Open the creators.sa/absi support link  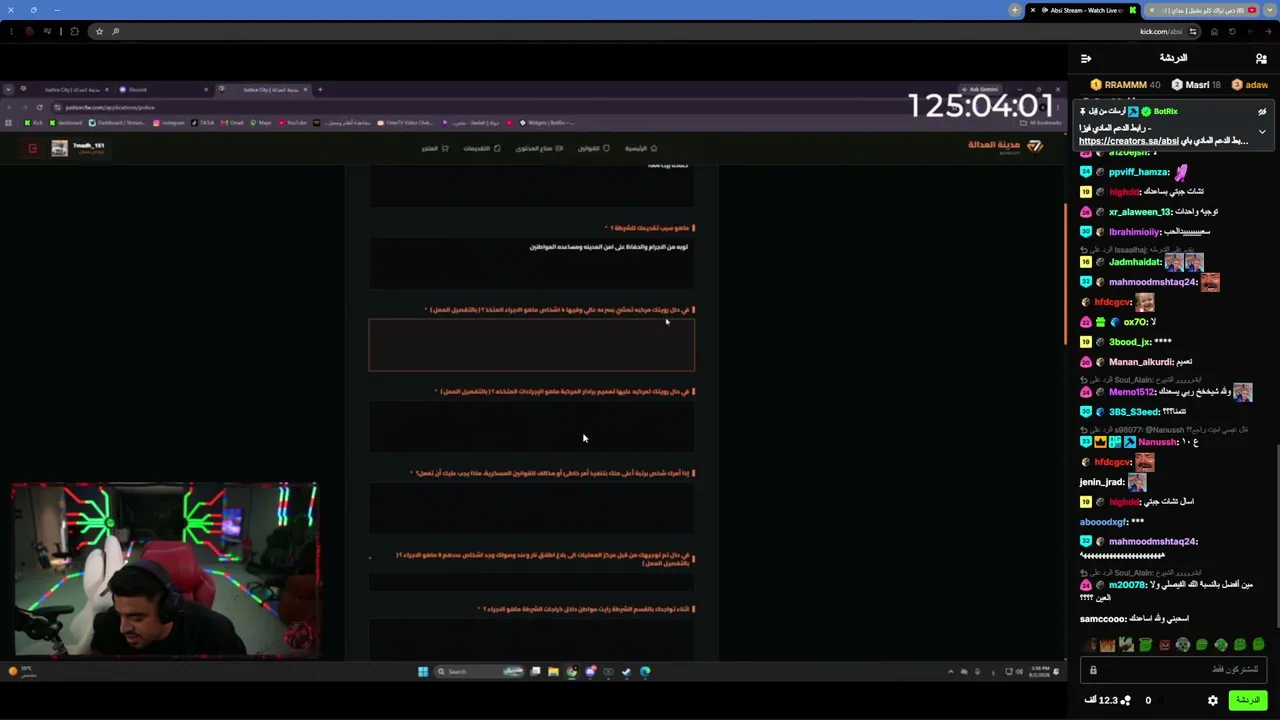(1129, 141)
